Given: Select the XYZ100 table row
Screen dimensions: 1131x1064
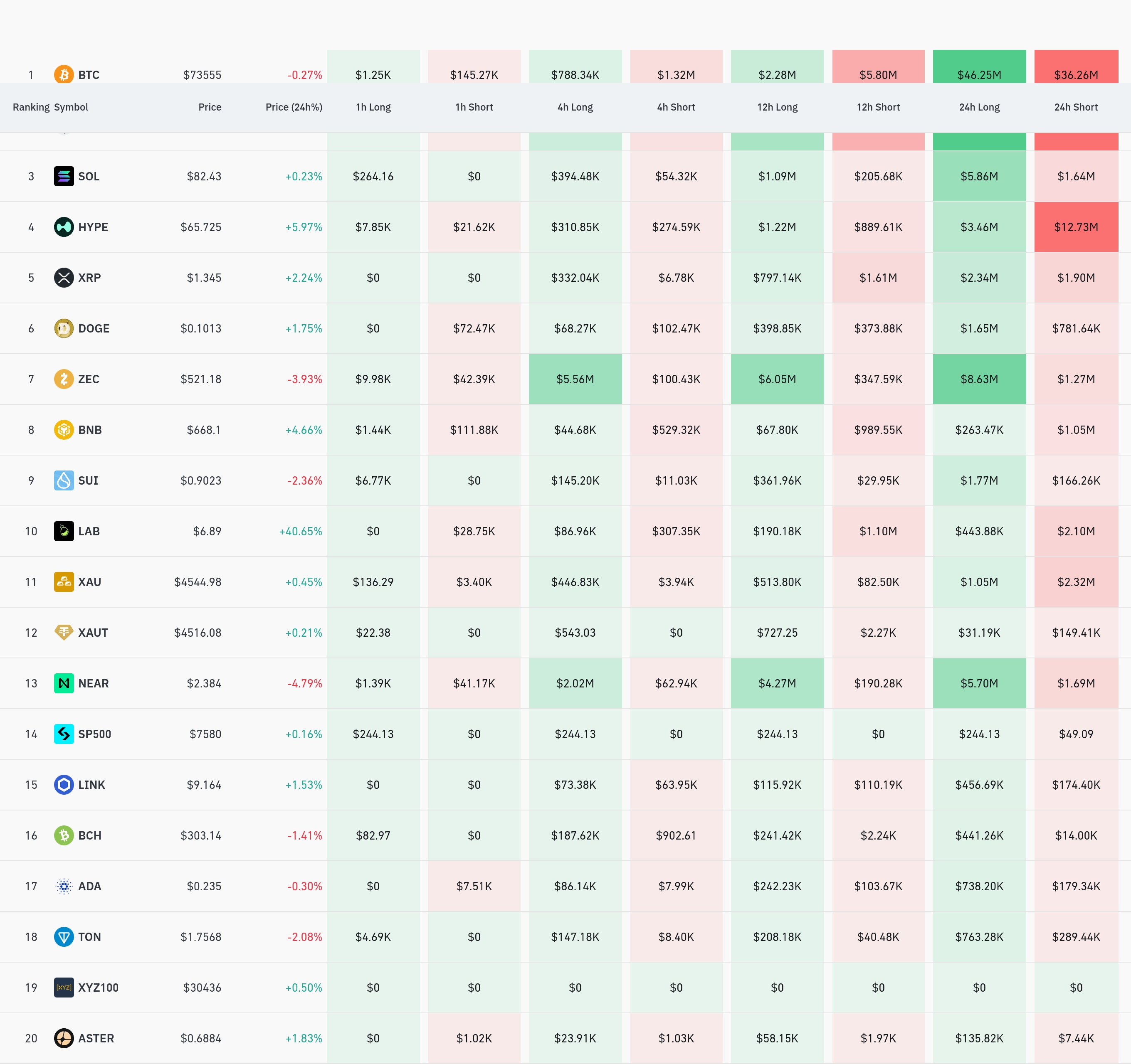Looking at the screenshot, I should [x=565, y=988].
